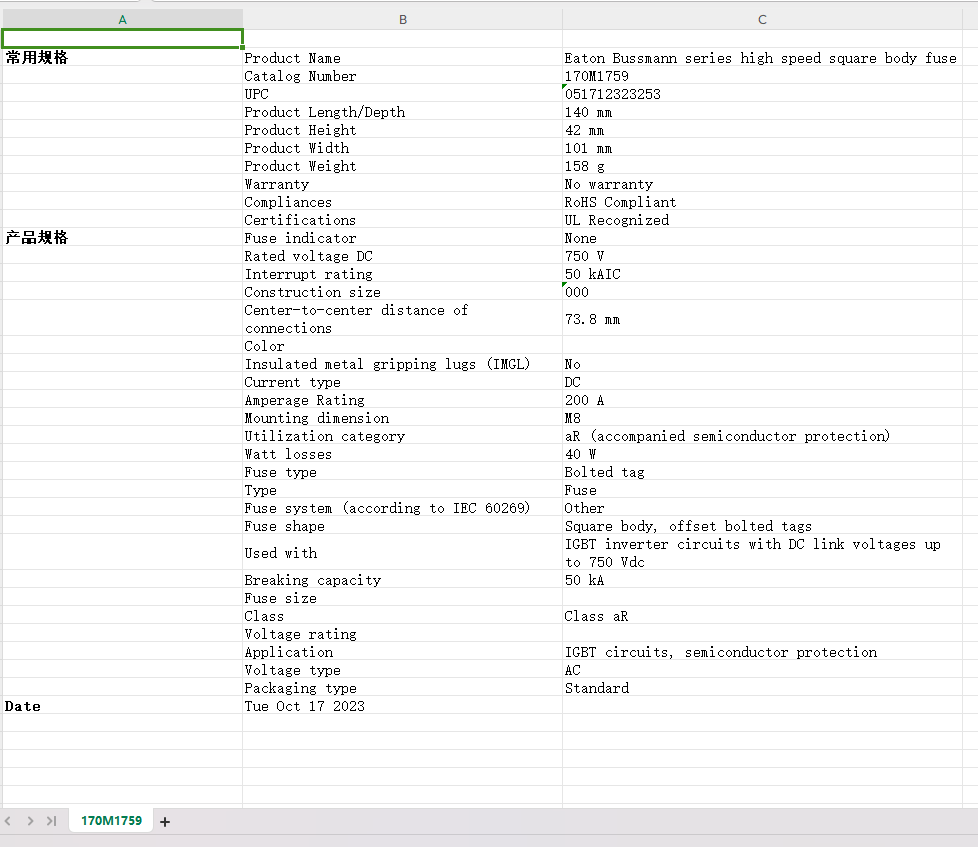The height and width of the screenshot is (847, 978).
Task: Select the Product Length/Depth cell
Action: point(402,112)
